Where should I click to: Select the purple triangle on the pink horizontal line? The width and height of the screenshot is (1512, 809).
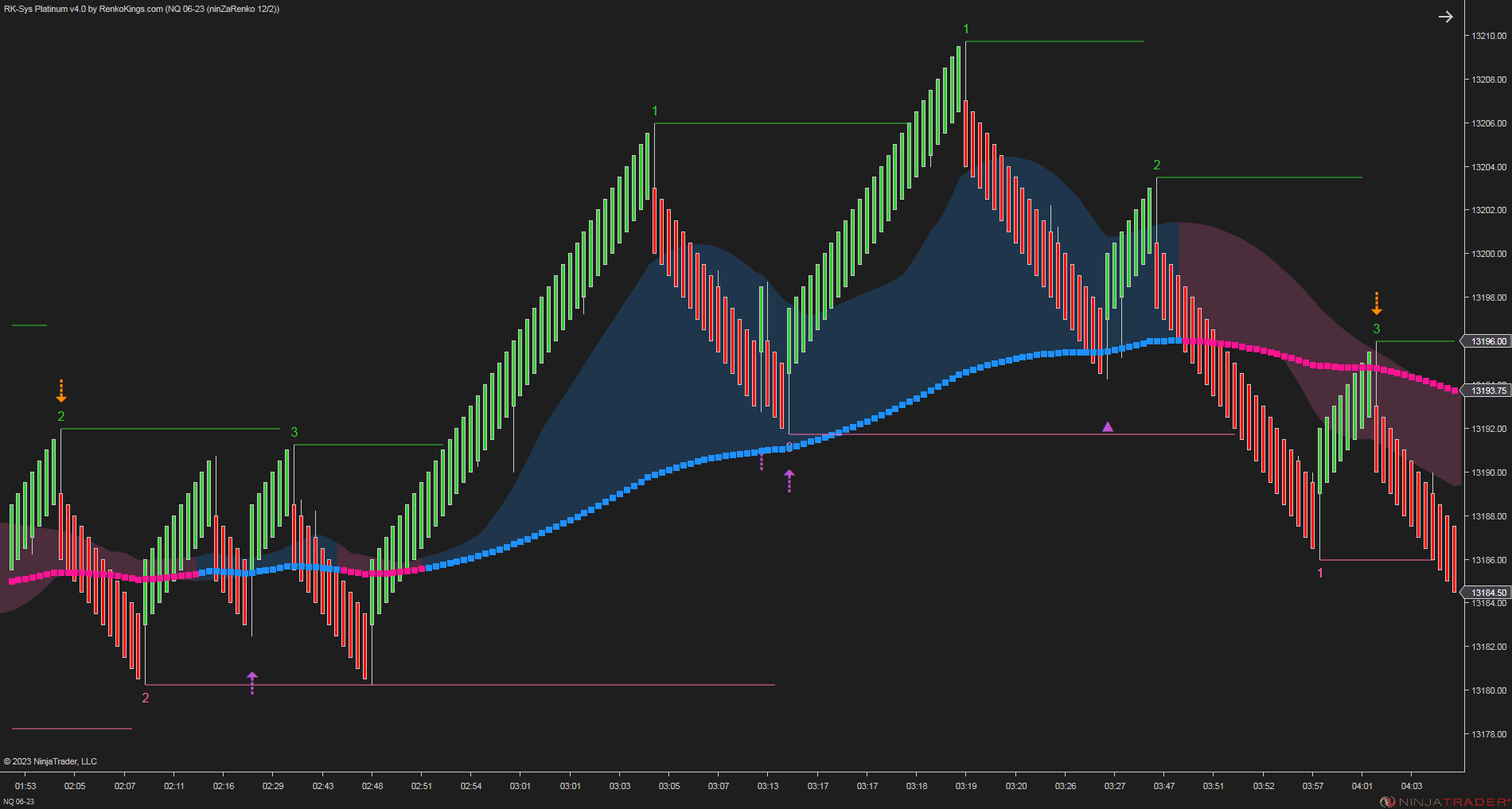click(x=1108, y=427)
